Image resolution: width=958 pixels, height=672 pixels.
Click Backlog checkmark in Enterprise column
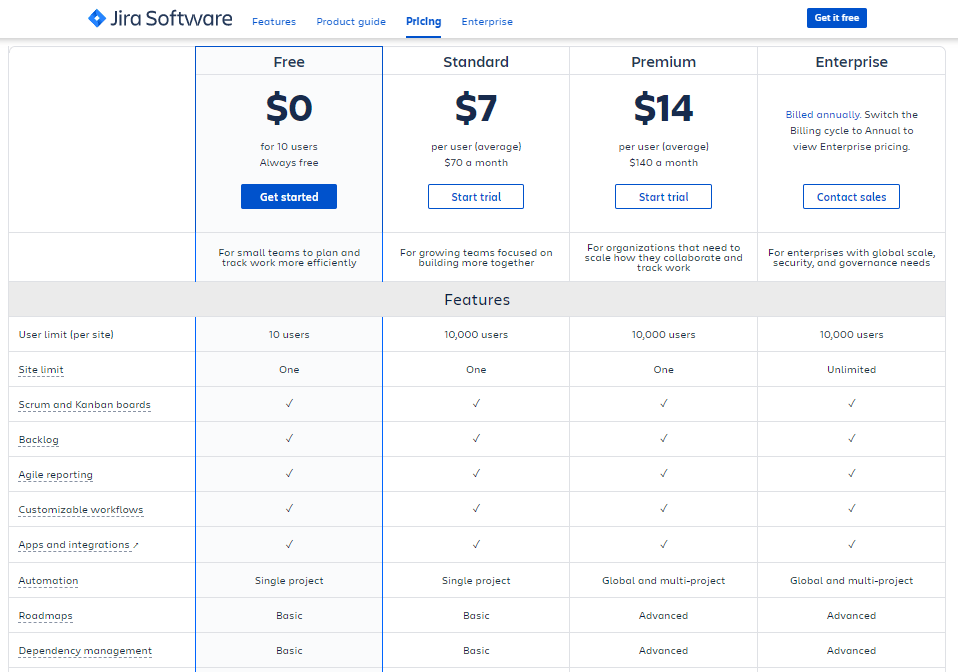pos(852,439)
